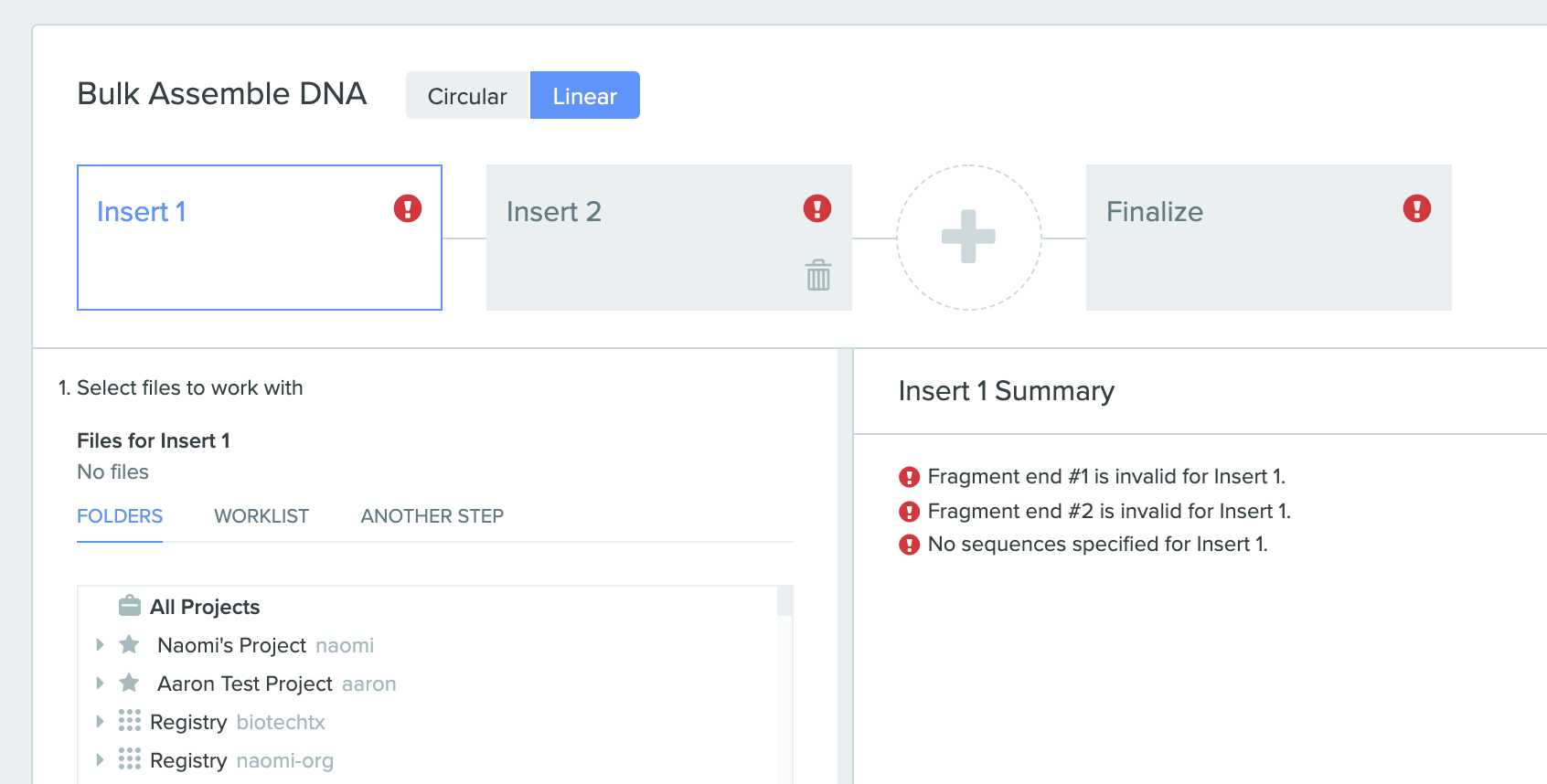Screen dimensions: 1547x784
Task: Expand Naomi's Project folder
Action: 100,644
